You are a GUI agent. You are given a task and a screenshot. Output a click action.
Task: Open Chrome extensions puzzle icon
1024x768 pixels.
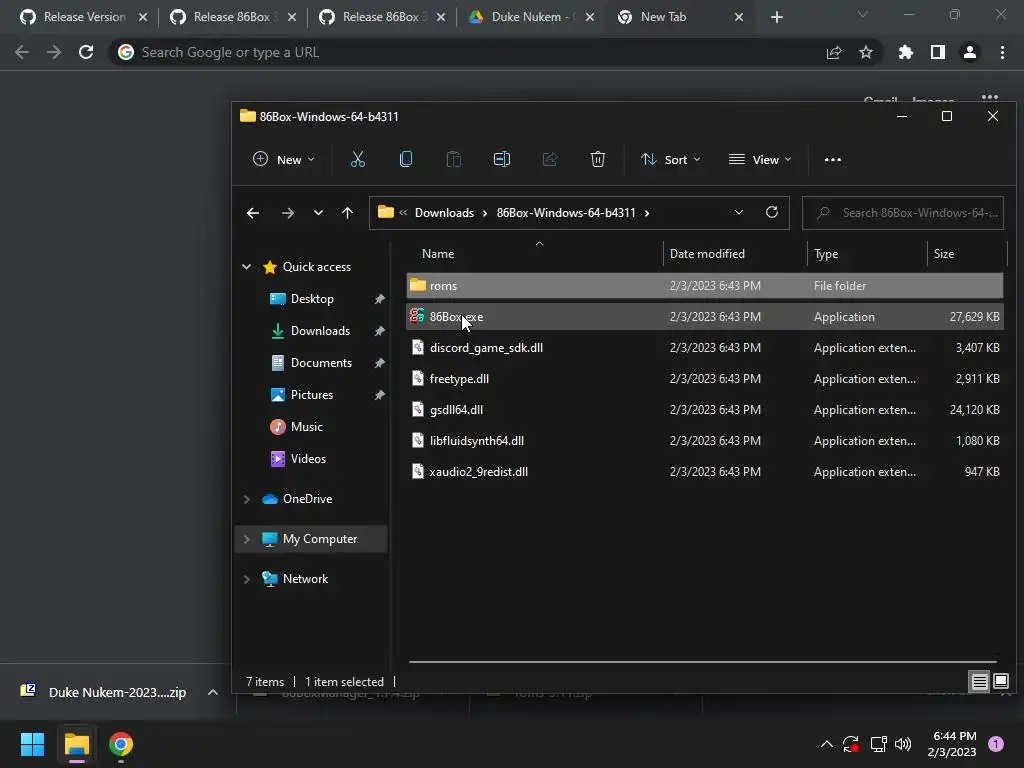click(x=905, y=52)
